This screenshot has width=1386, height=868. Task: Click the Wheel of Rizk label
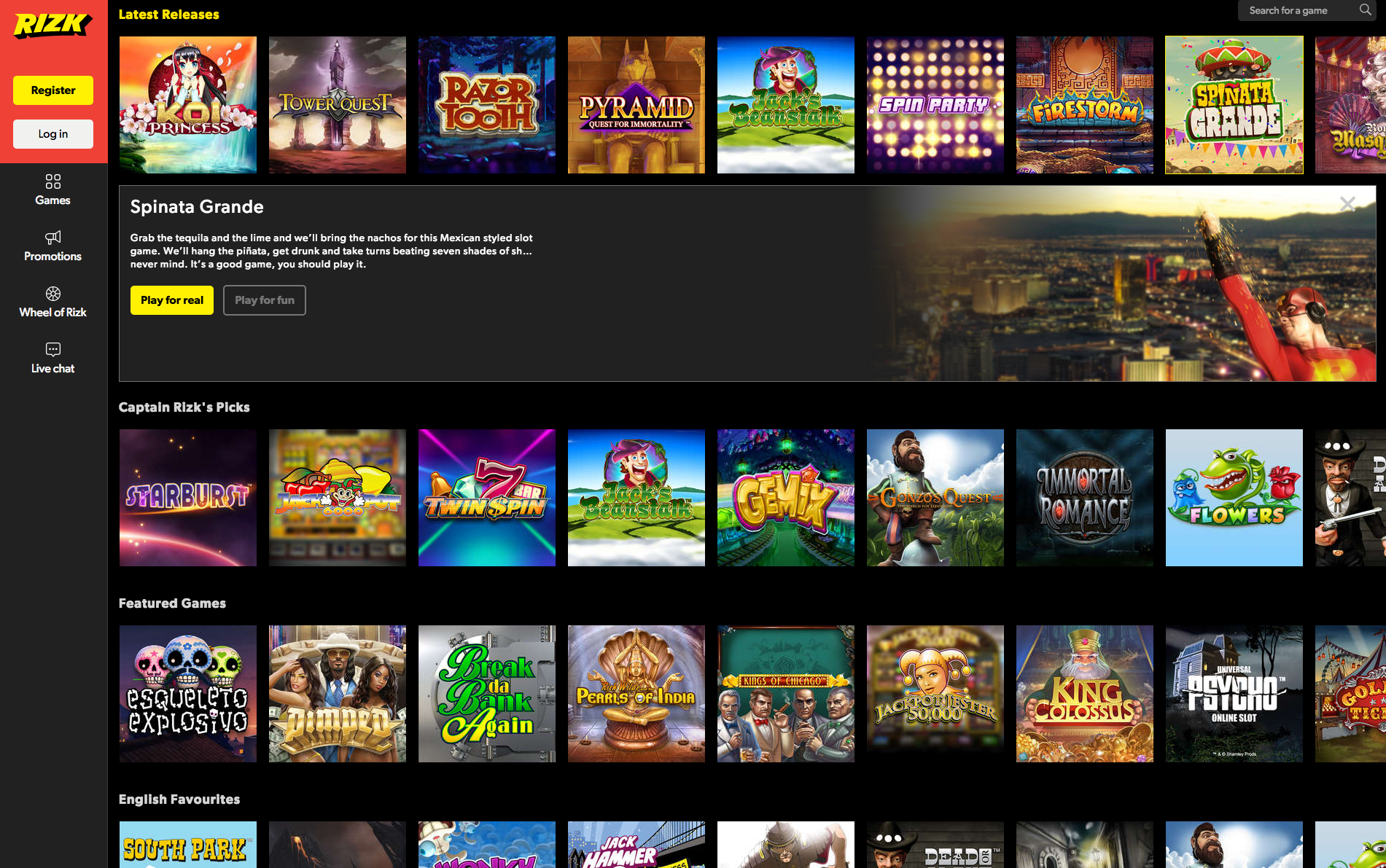(52, 313)
